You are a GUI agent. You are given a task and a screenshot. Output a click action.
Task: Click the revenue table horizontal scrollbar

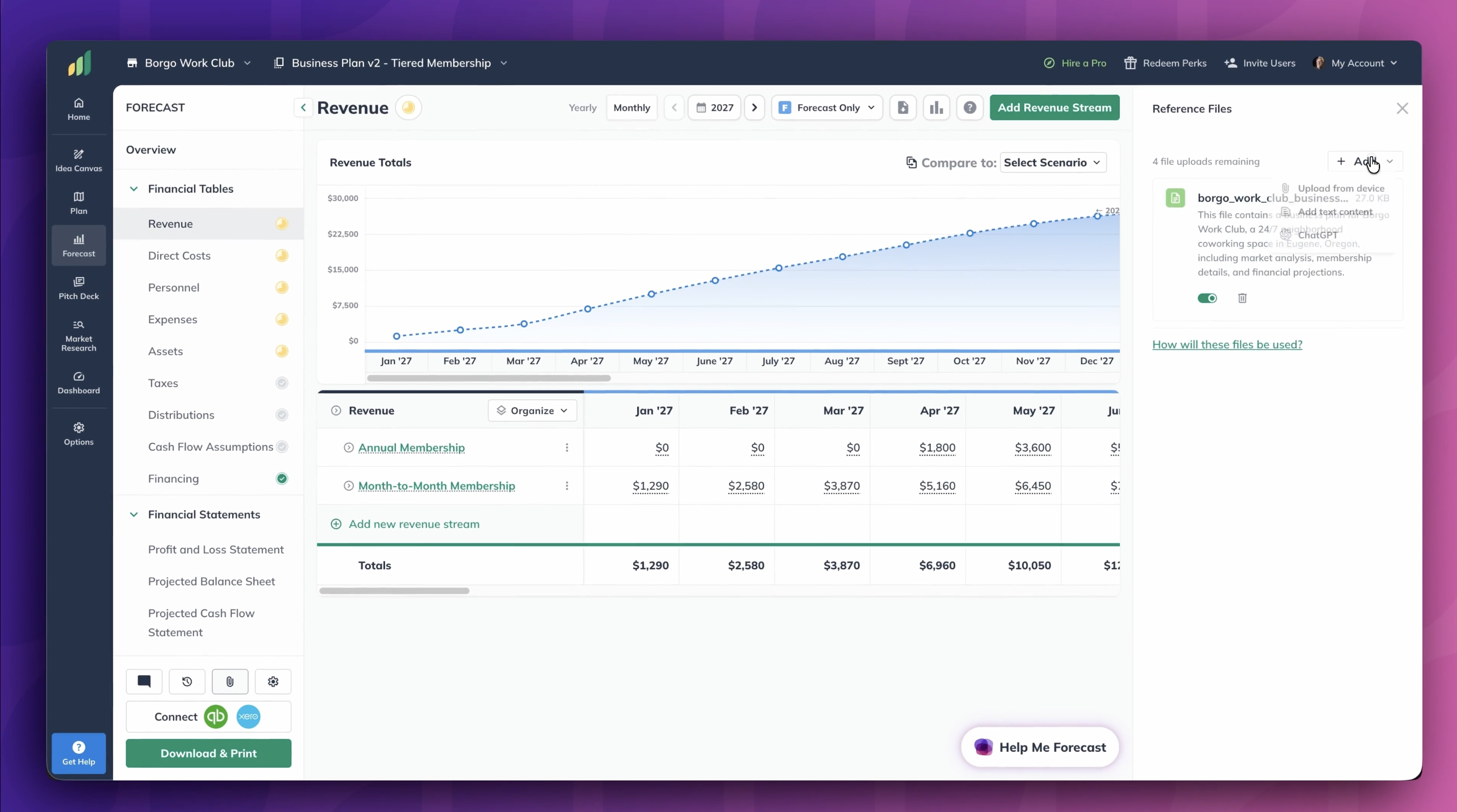tap(394, 591)
